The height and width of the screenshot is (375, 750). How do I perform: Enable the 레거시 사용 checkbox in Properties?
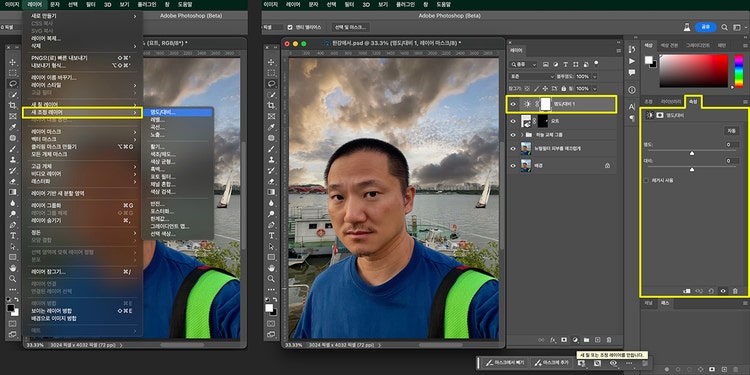(647, 180)
